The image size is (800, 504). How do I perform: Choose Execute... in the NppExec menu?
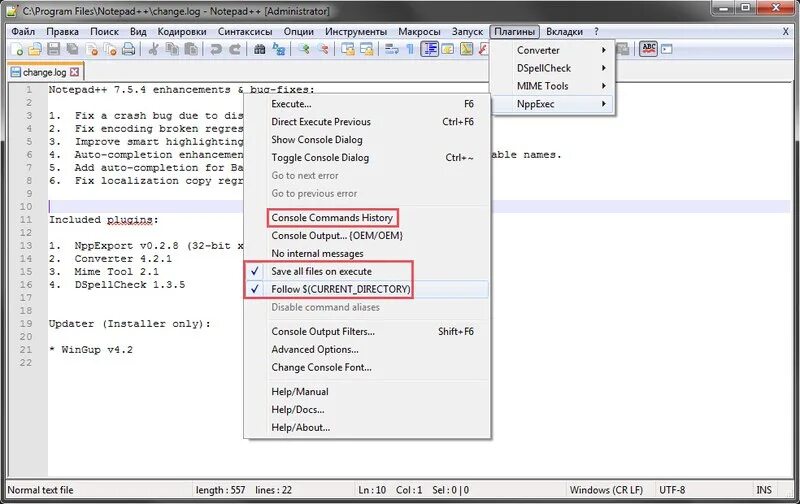tap(366, 104)
